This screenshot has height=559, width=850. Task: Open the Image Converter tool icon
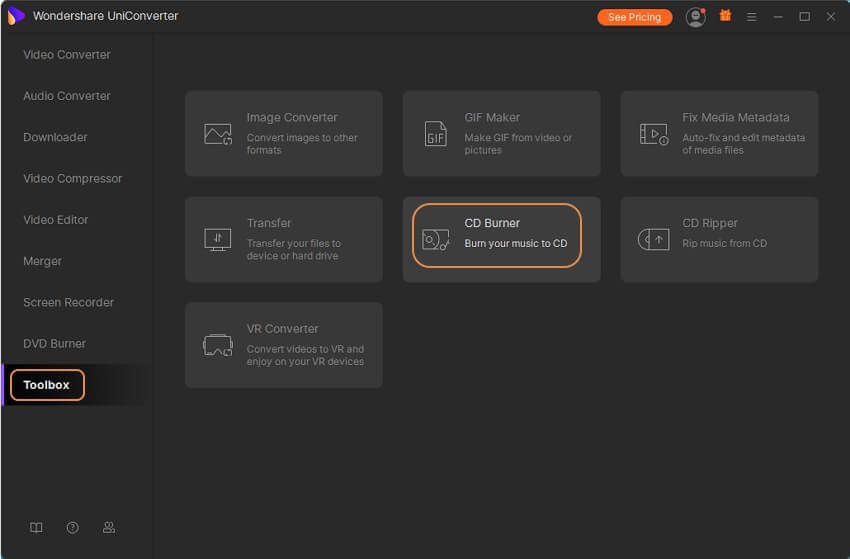(x=218, y=134)
